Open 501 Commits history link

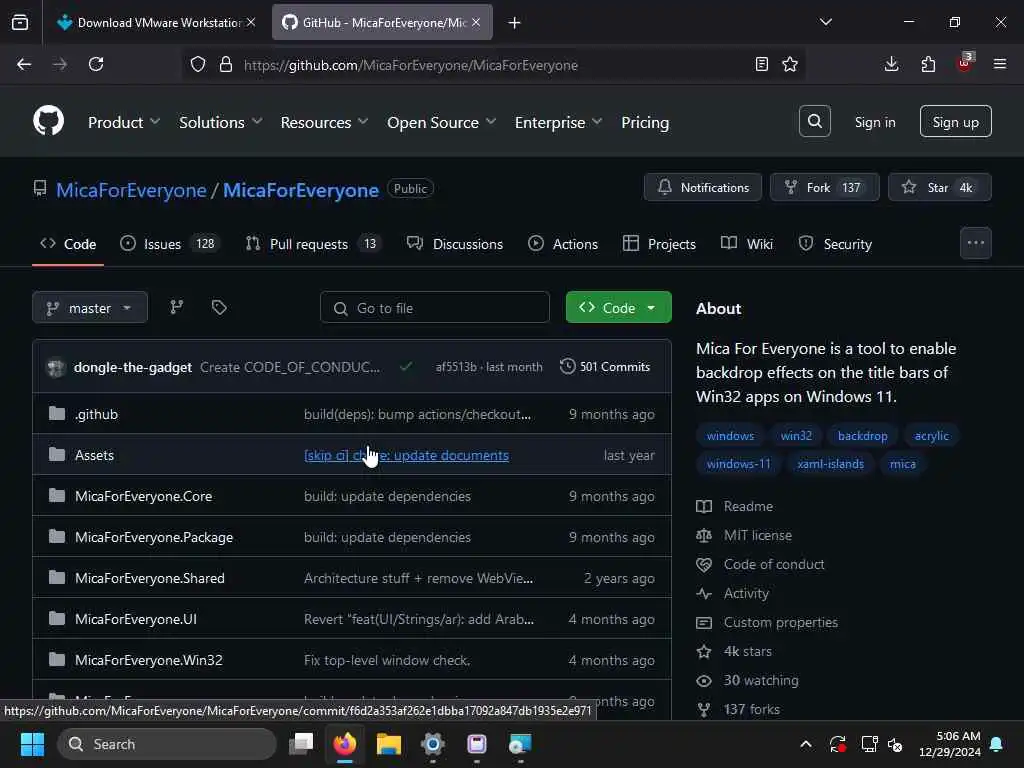click(x=605, y=367)
